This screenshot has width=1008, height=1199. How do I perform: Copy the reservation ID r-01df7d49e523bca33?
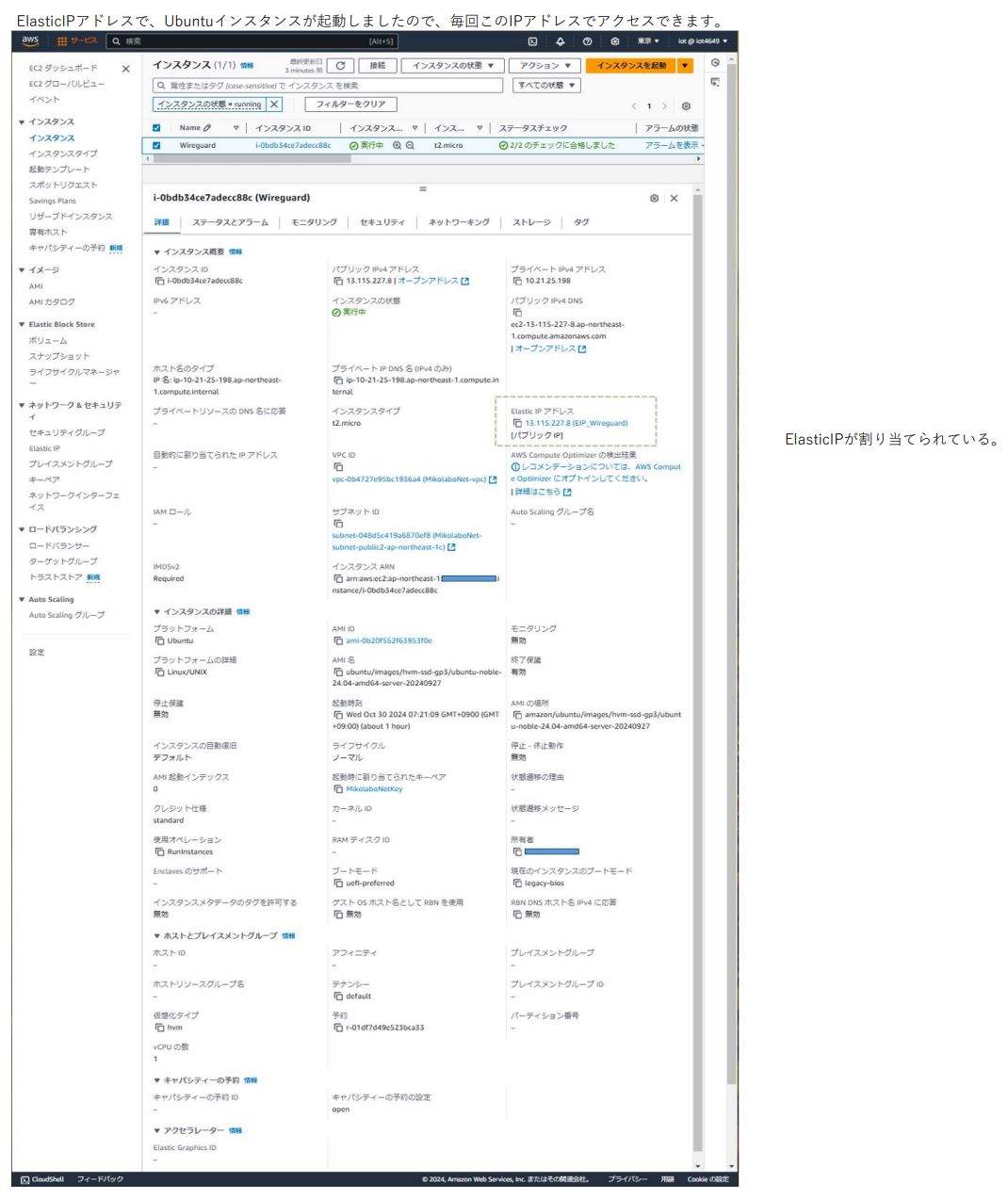click(337, 1029)
